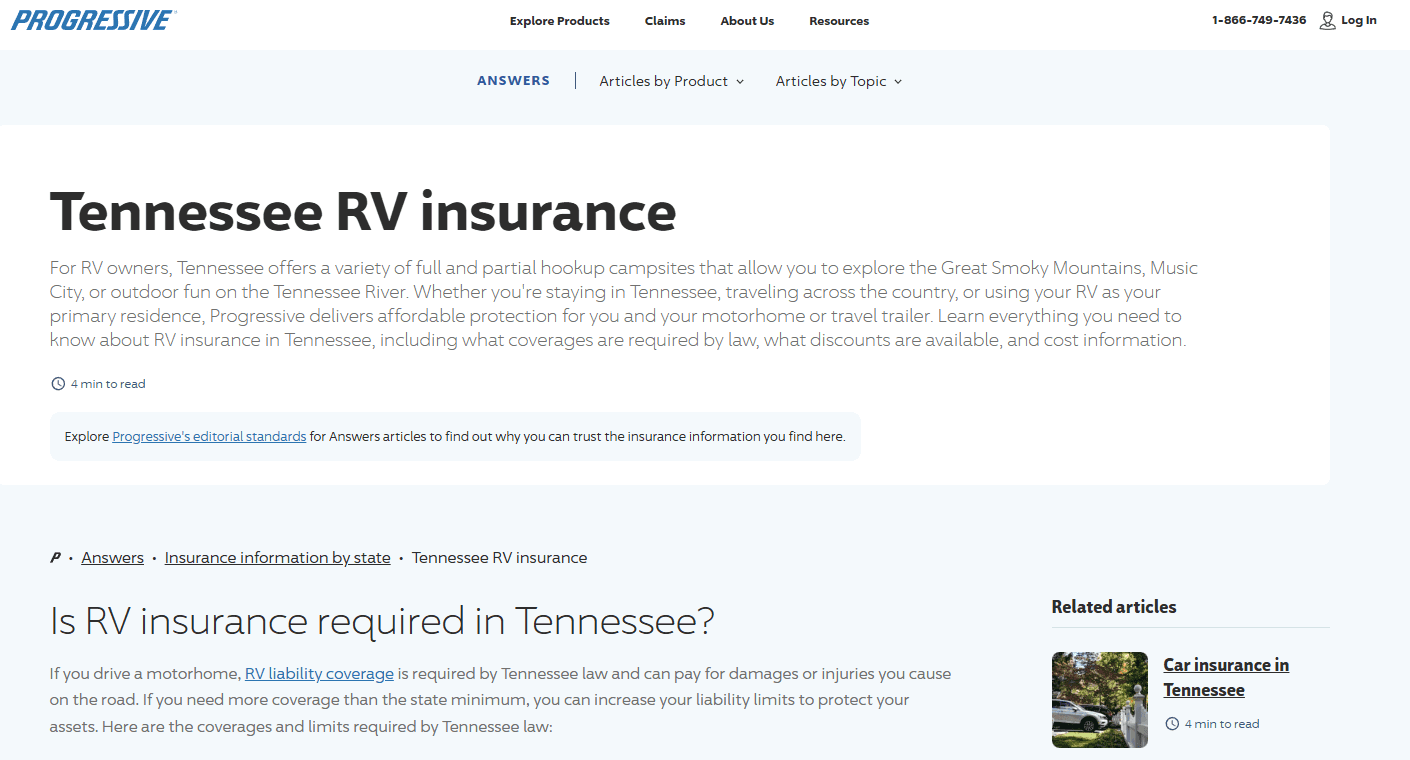Image resolution: width=1410 pixels, height=760 pixels.
Task: Click the Tennessee RV insurance breadcrumb text
Action: 499,558
